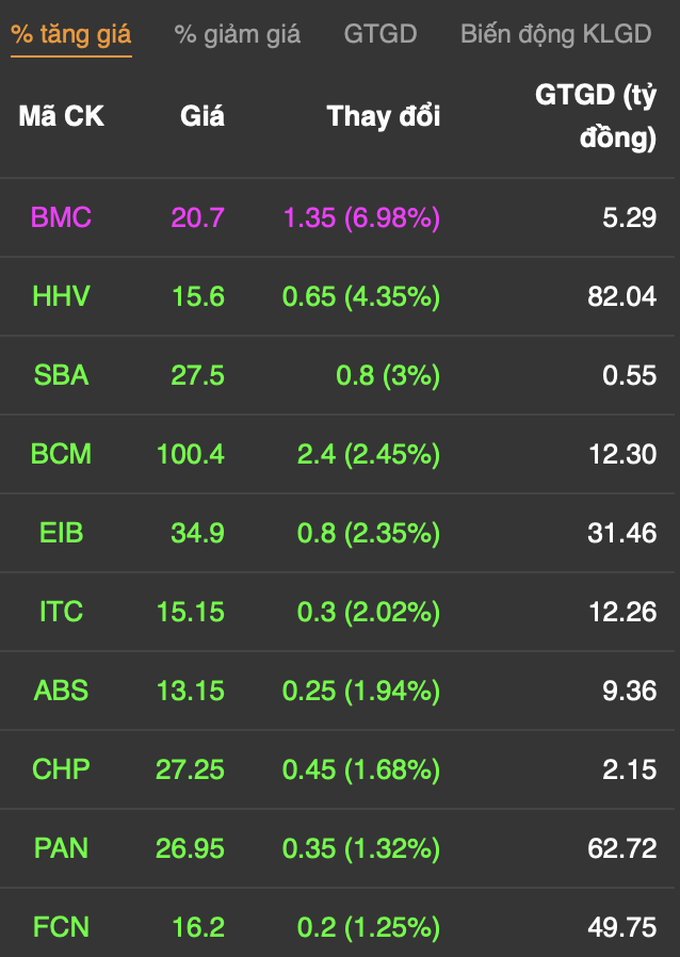This screenshot has height=957, width=680.
Task: Select the GTGD tab
Action: click(380, 34)
